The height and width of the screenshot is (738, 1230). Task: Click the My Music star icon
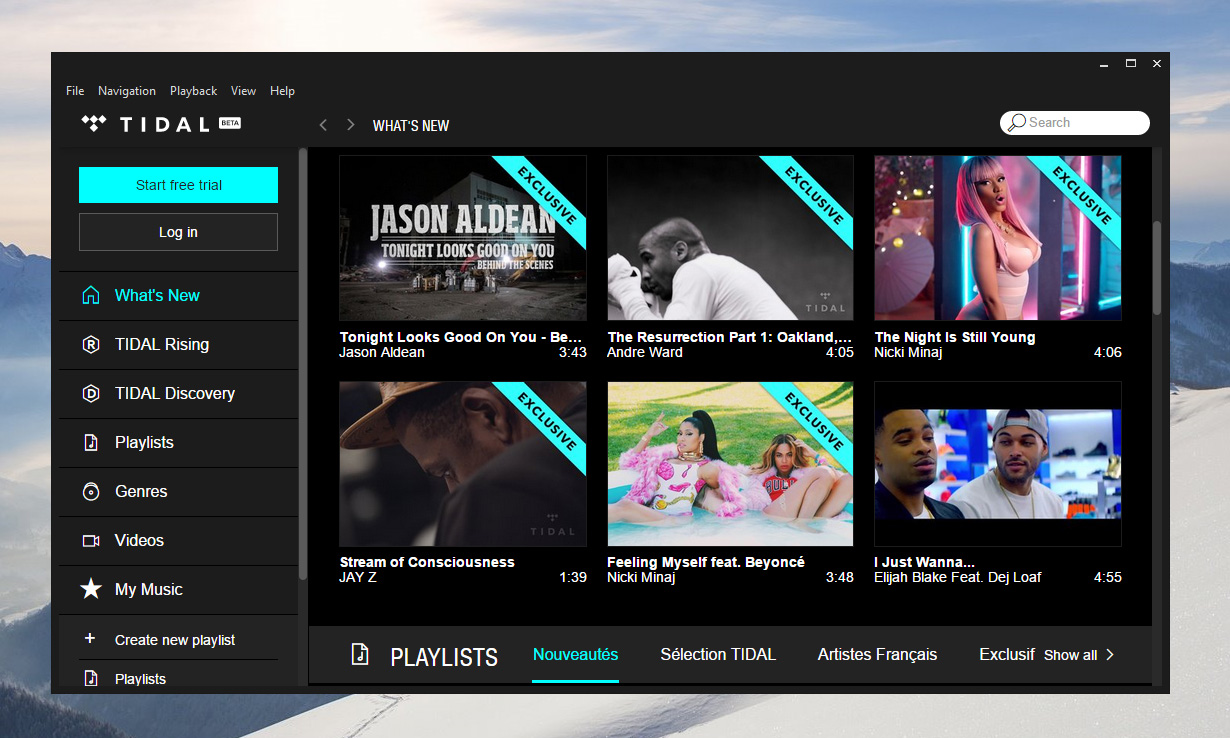91,590
